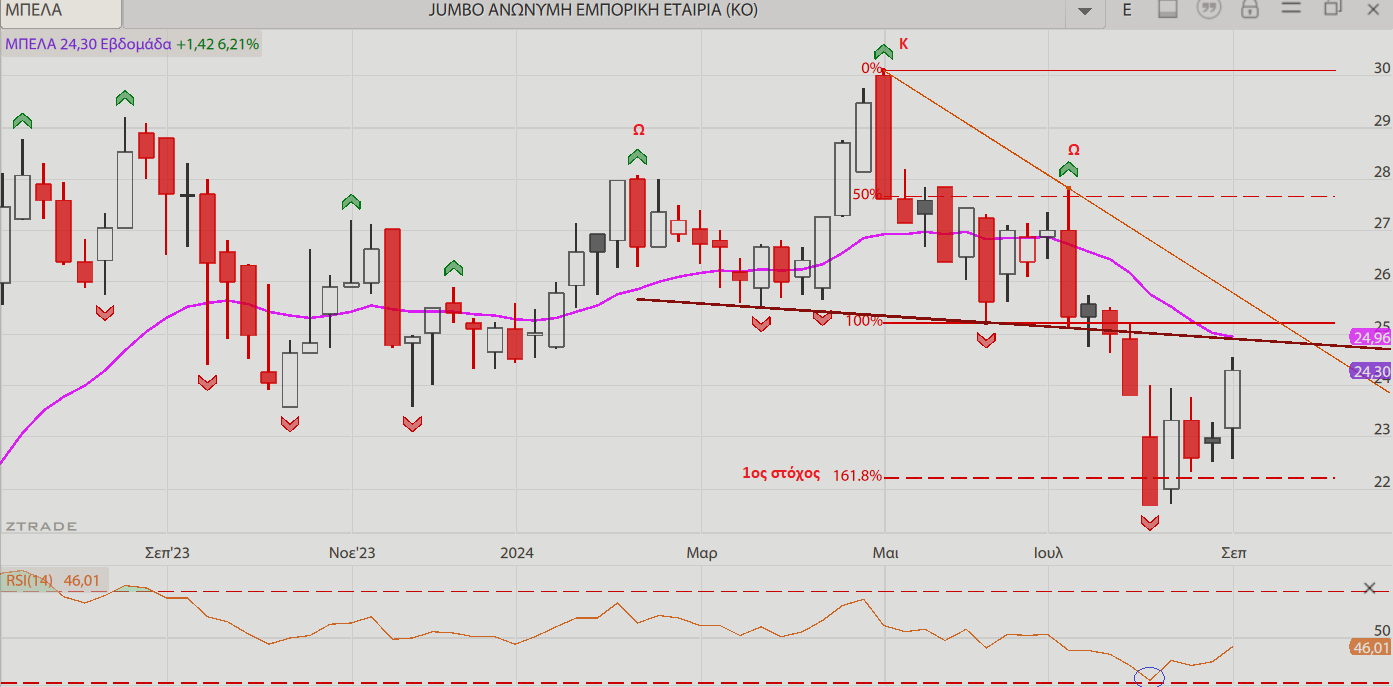Click the Μαρ date axis label

701,553
